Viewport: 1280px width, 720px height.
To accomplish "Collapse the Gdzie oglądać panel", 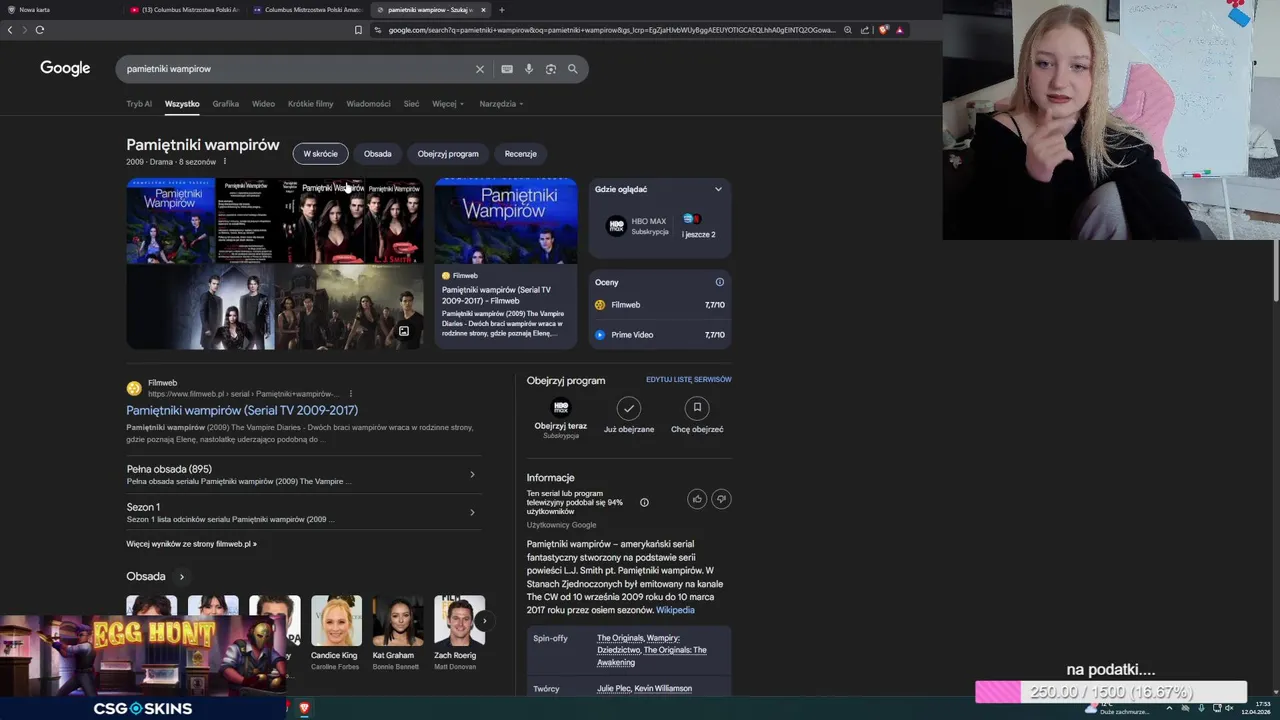I will (718, 189).
